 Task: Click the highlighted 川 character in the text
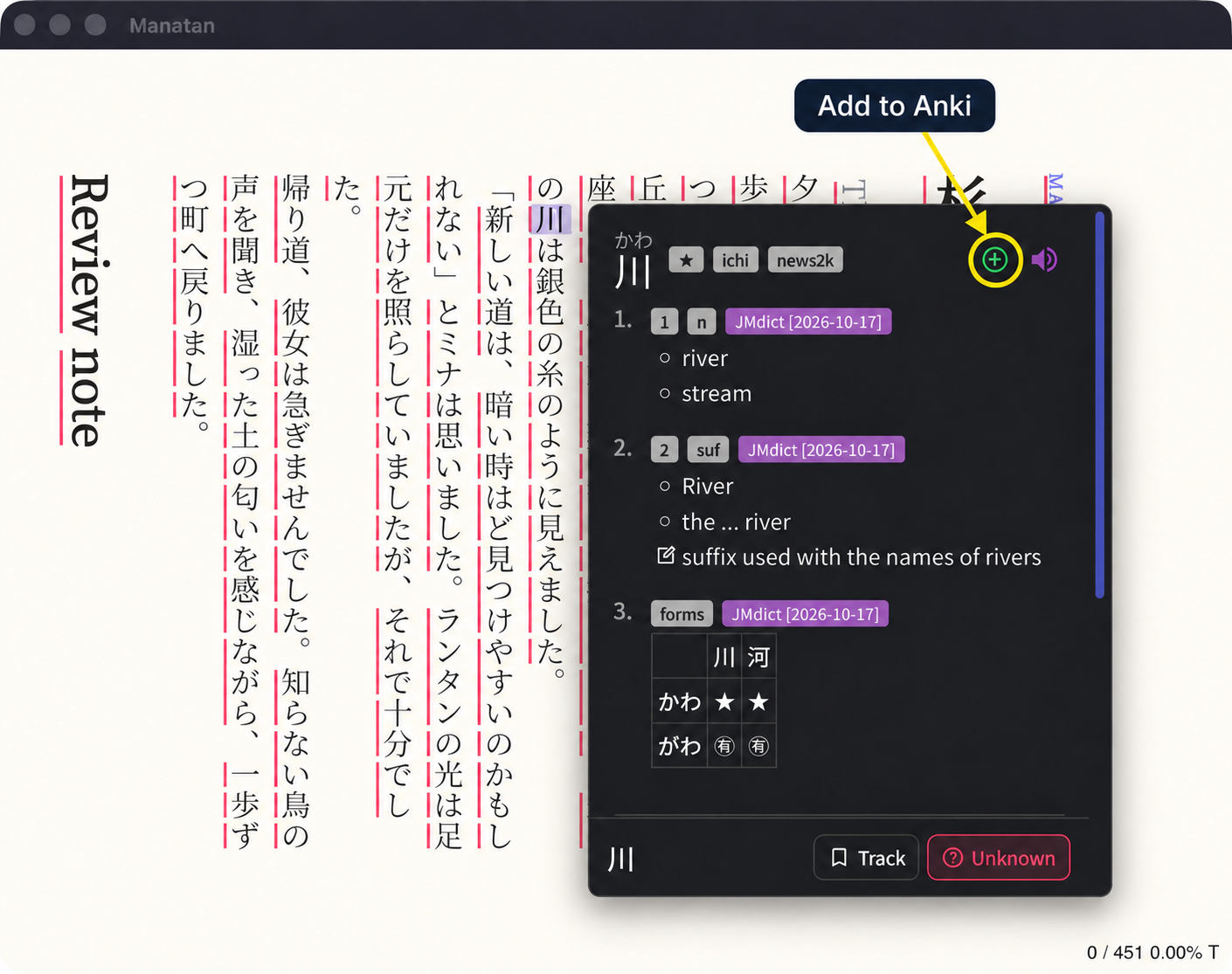(550, 219)
